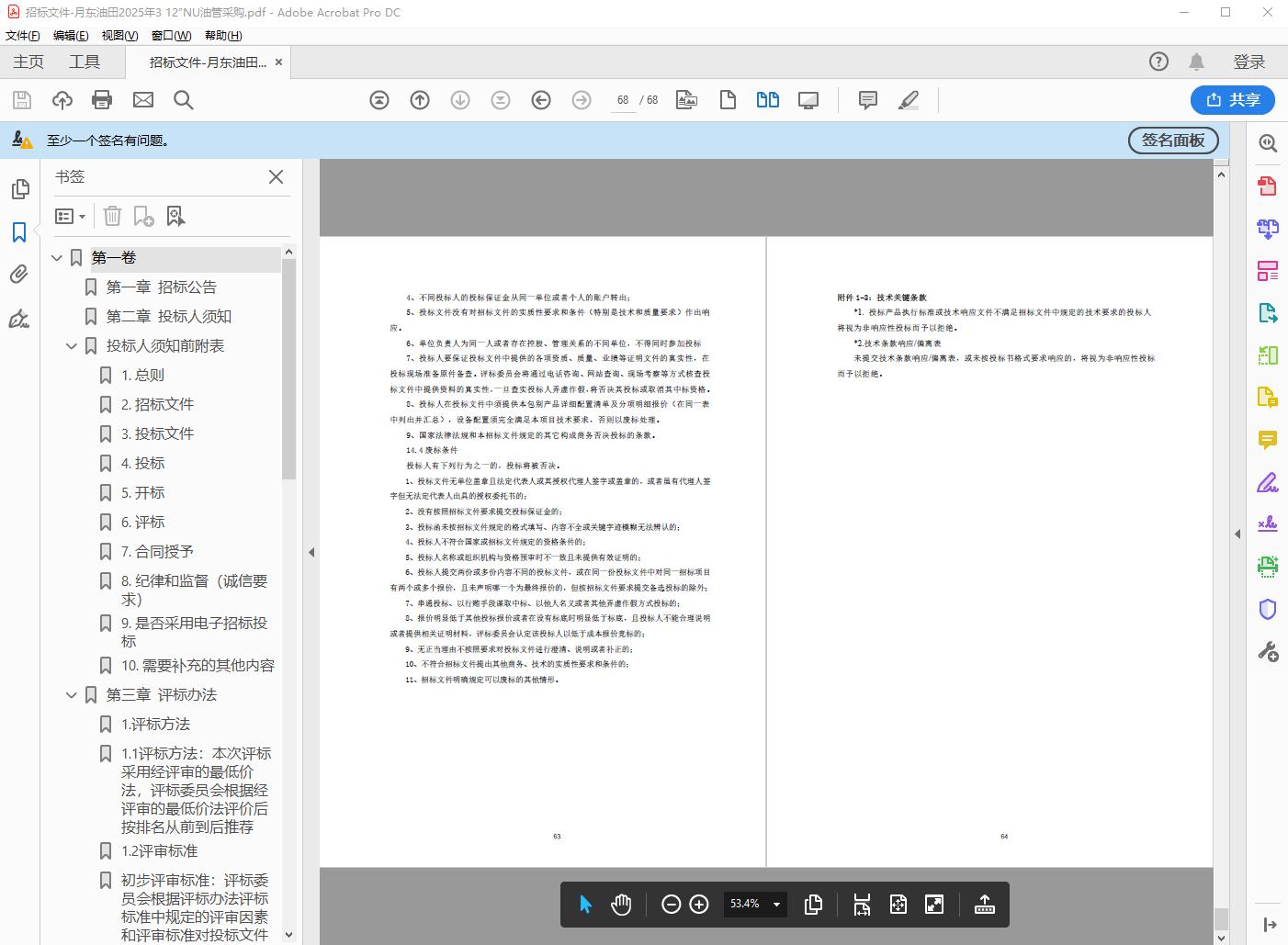Toggle full screen mode icon
The height and width of the screenshot is (945, 1288).
coord(934,905)
